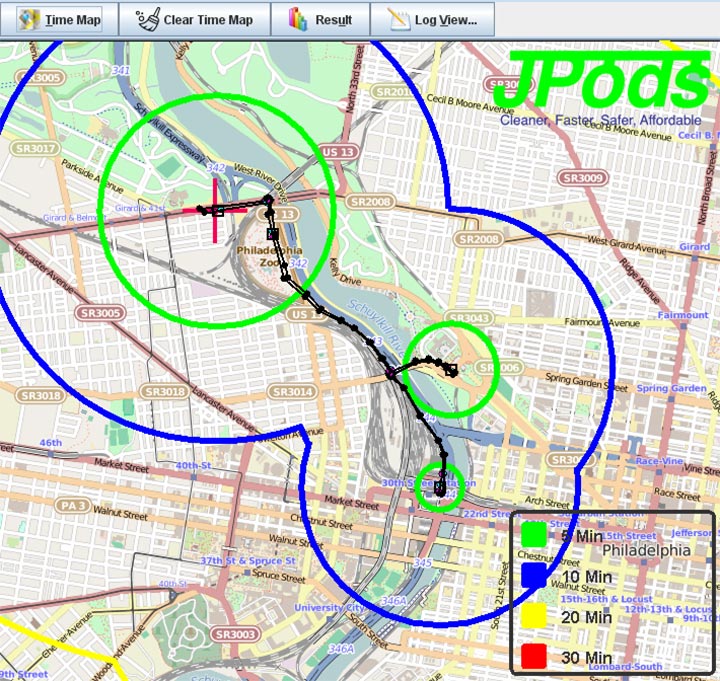Click the SR3009 route shield
Screen dimensions: 720x681
[582, 178]
